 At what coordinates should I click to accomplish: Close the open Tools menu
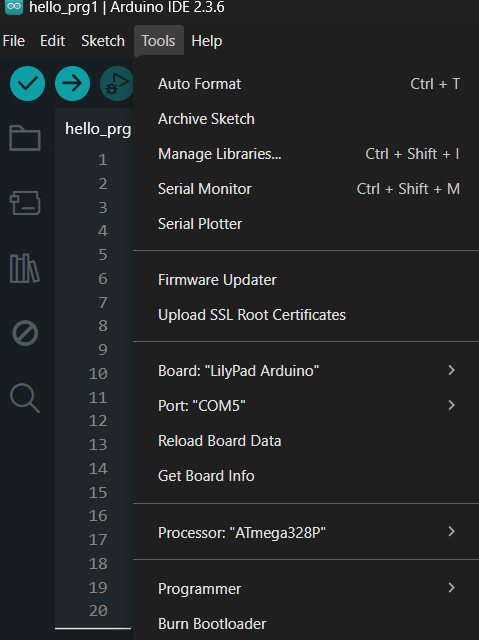click(x=158, y=41)
